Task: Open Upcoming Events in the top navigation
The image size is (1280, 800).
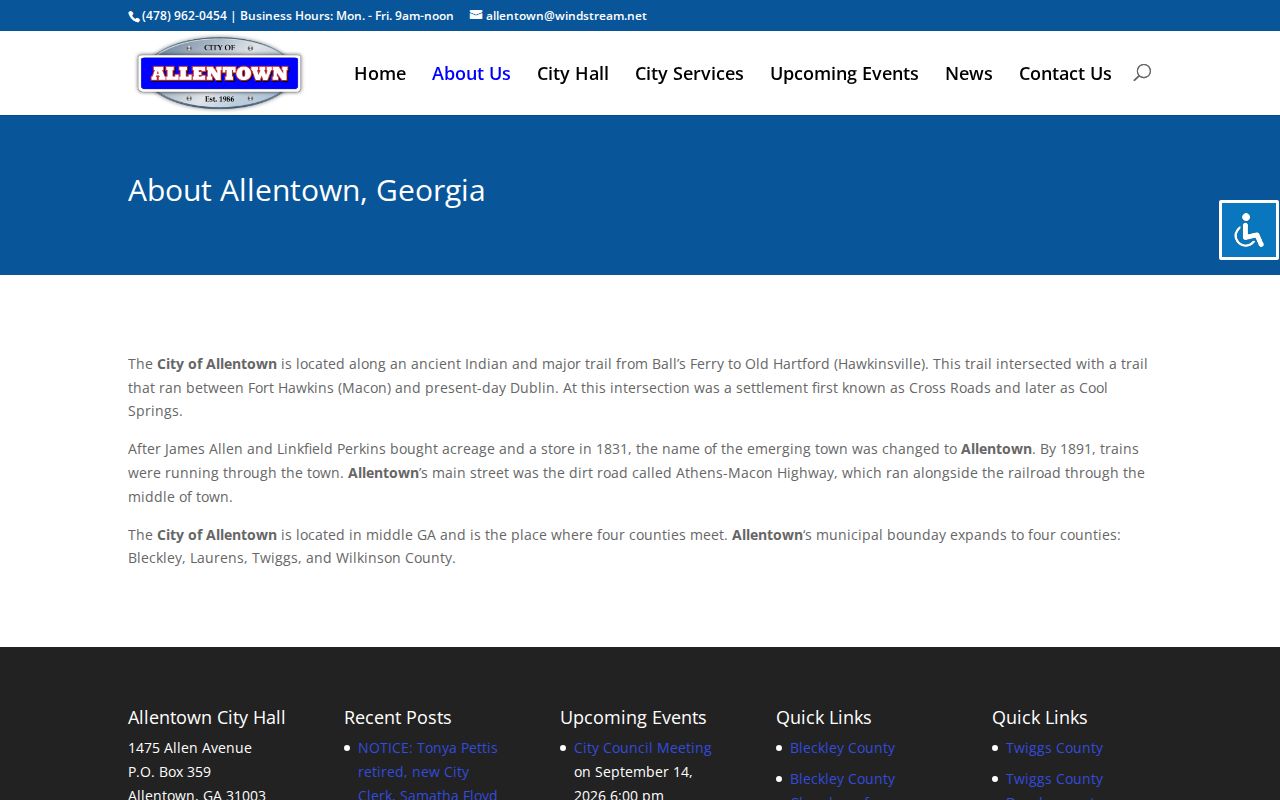Action: [844, 73]
